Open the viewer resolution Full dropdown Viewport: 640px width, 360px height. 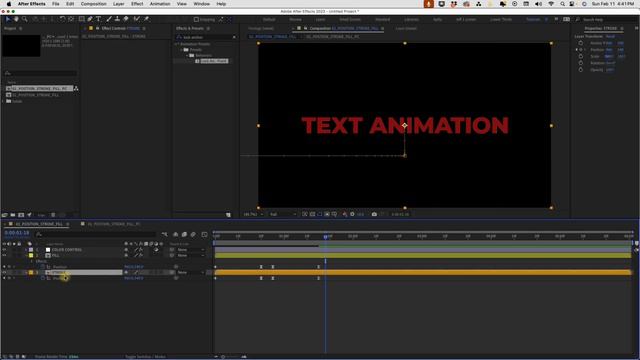[282, 214]
